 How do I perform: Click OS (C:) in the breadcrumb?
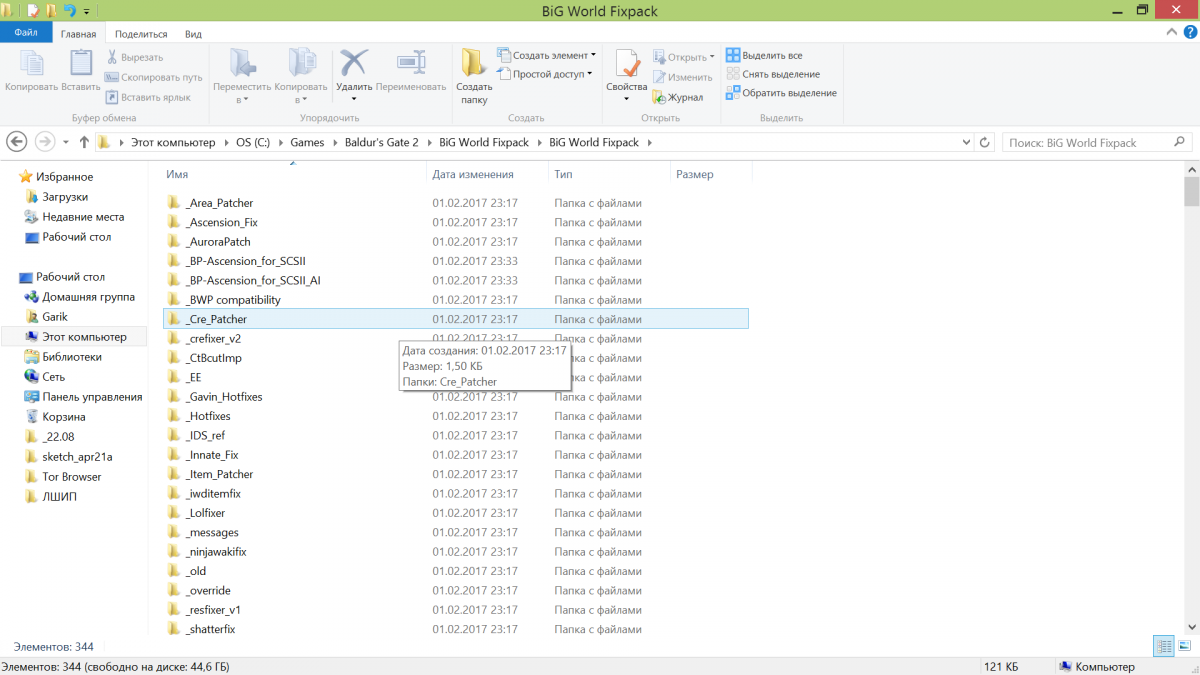click(253, 142)
